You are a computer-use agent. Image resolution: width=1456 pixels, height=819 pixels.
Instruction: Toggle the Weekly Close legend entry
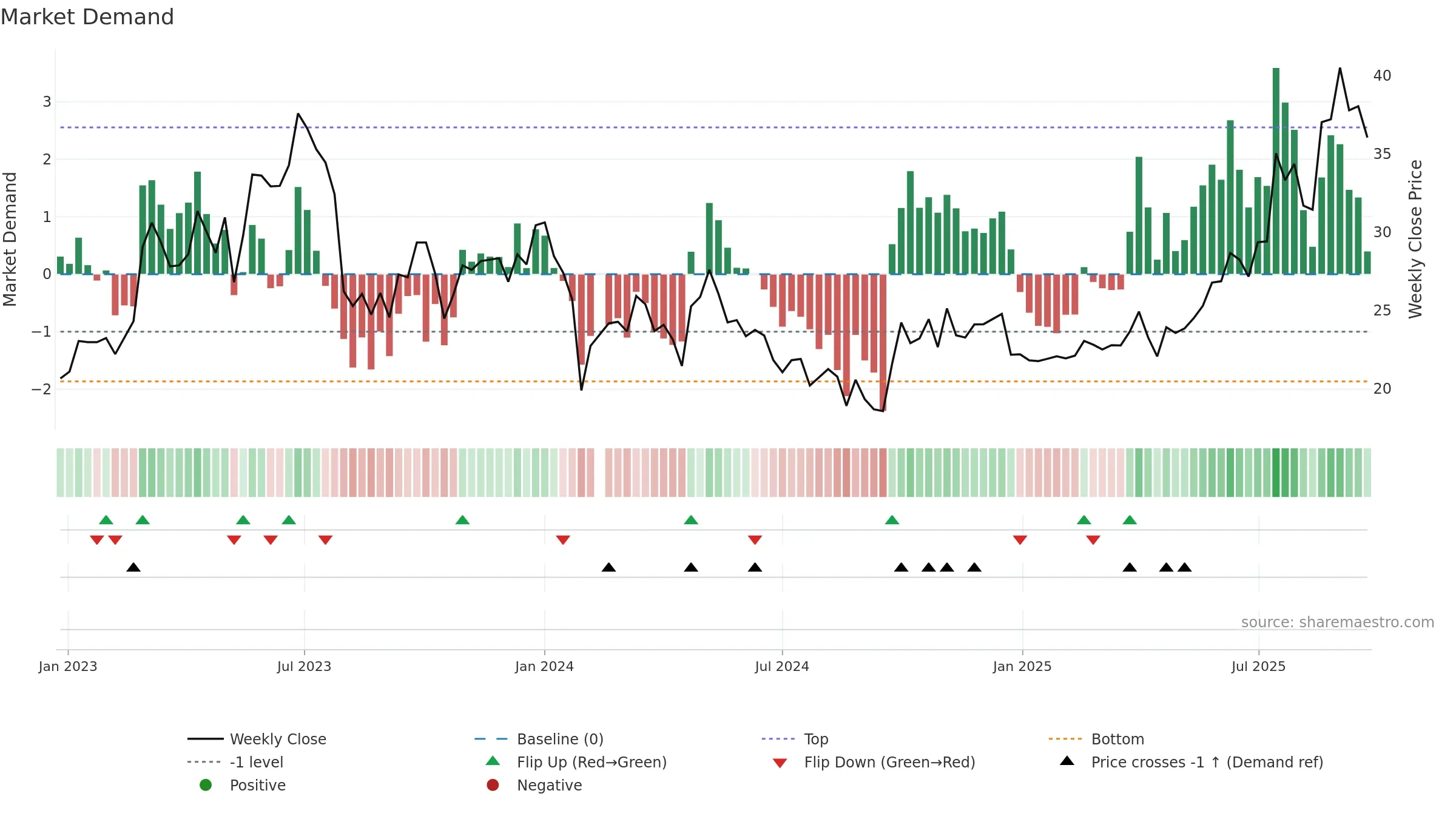point(257,739)
